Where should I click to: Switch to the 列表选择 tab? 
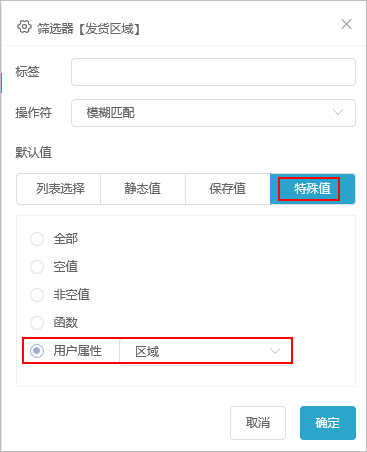(x=59, y=189)
